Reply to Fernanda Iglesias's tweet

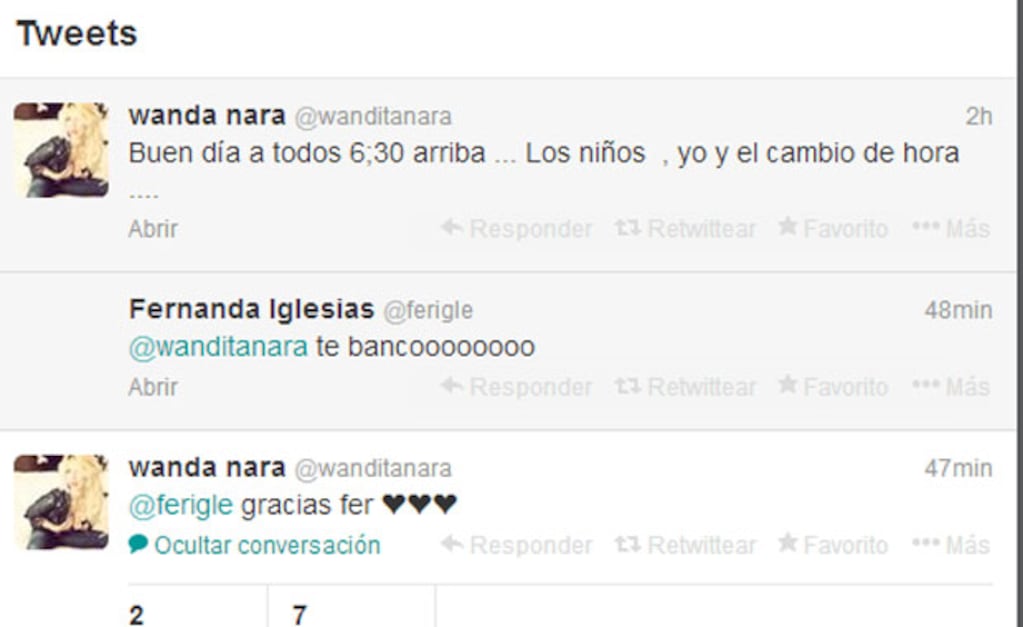[516, 387]
